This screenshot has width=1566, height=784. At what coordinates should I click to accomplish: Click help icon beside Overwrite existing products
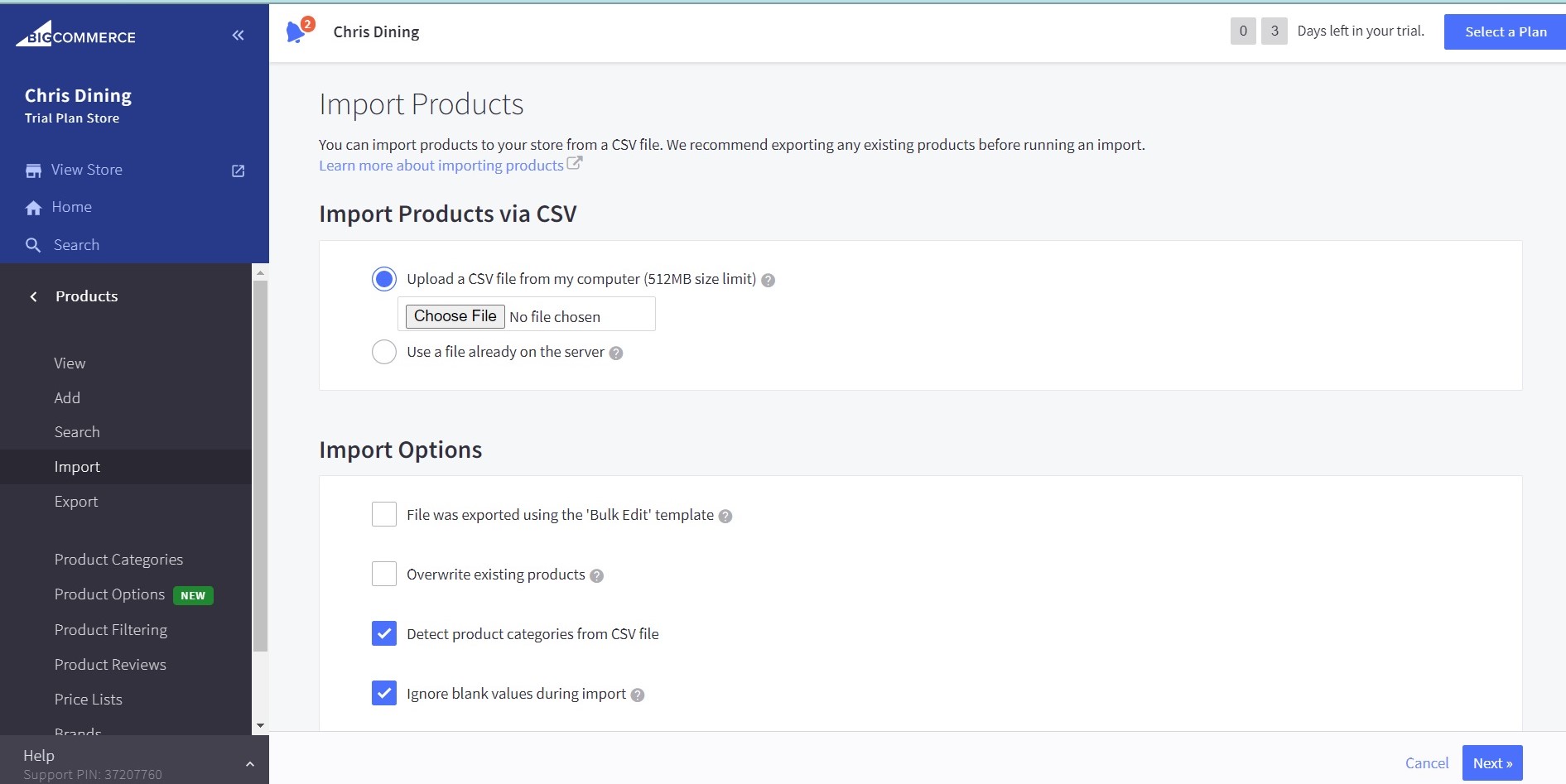pos(596,575)
